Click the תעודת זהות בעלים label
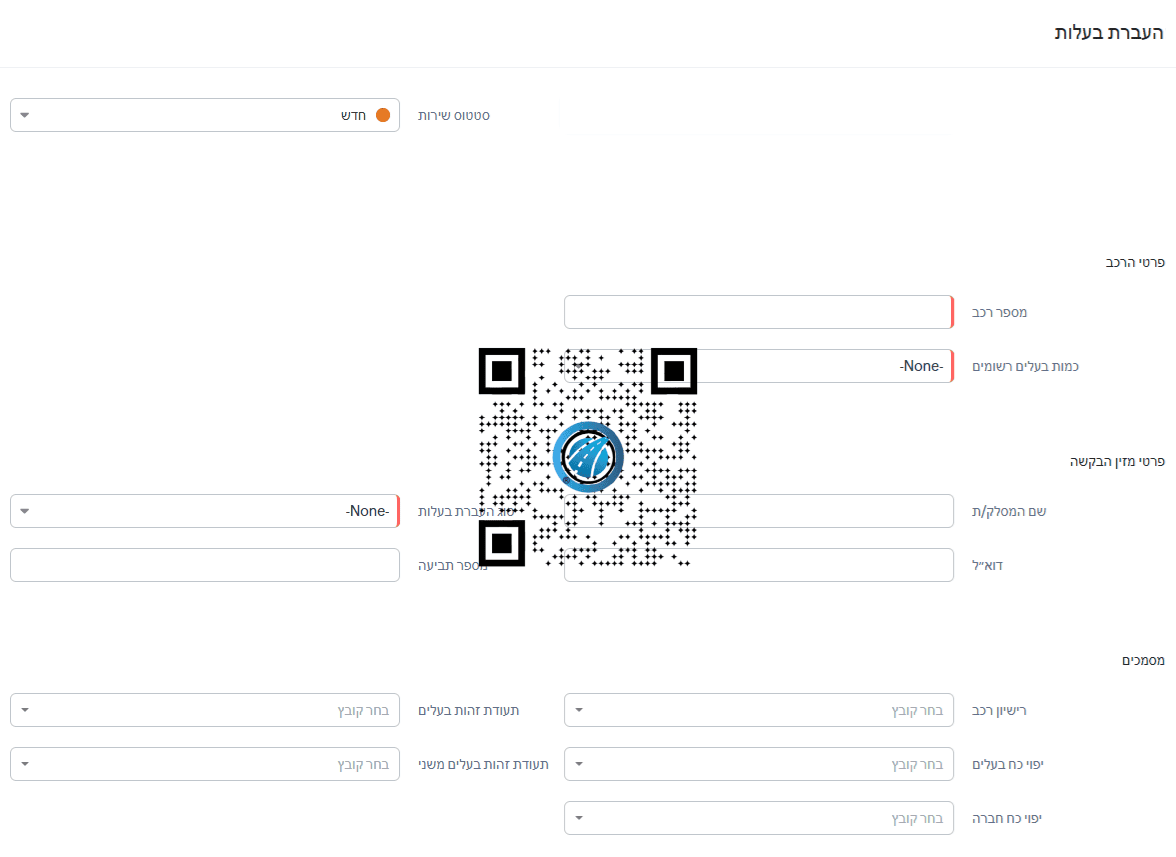Viewport: 1176px width, 857px height. [468, 711]
